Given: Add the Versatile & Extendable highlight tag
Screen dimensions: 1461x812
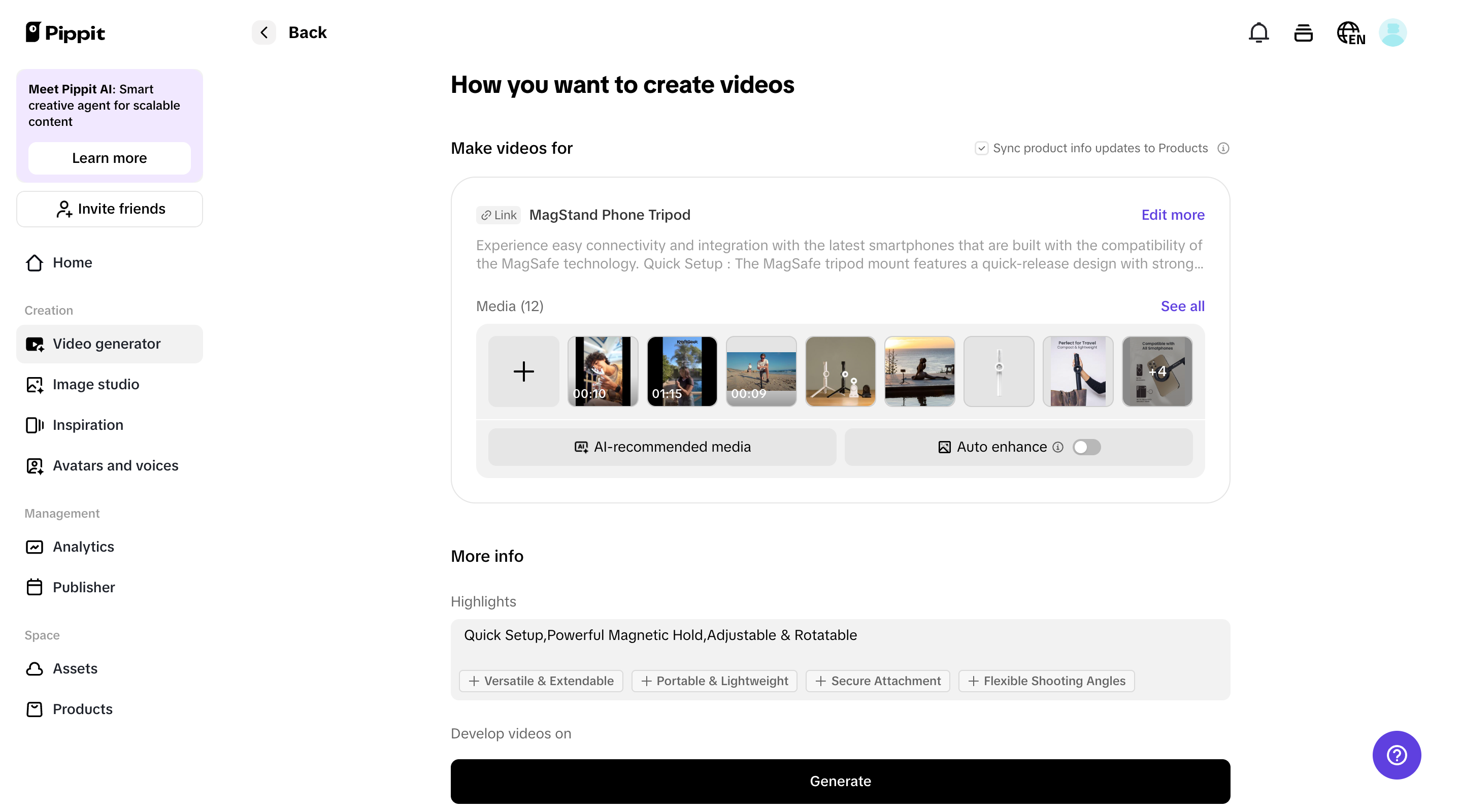Looking at the screenshot, I should (541, 681).
